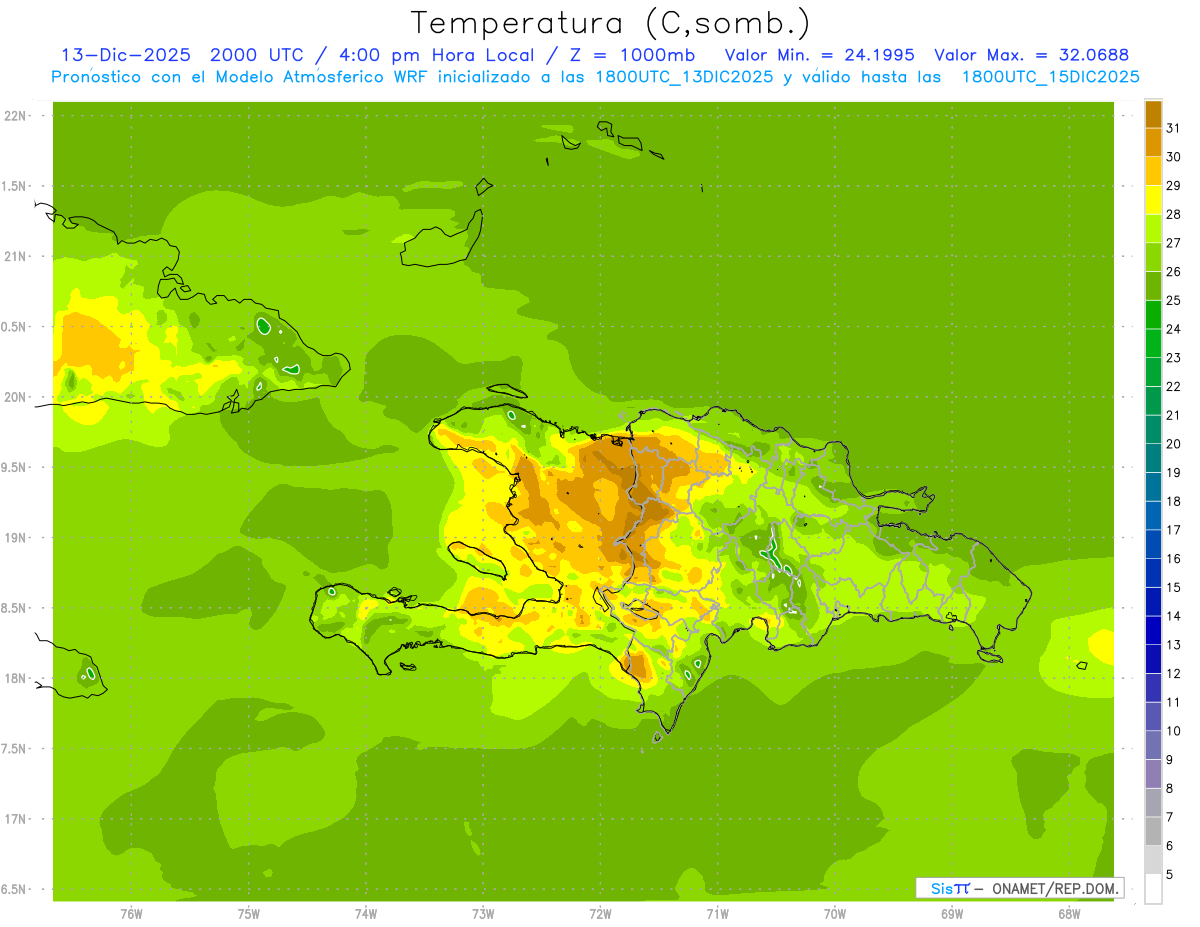The height and width of the screenshot is (927, 1200).
Task: Click the 76W longitude label
Action: click(131, 914)
